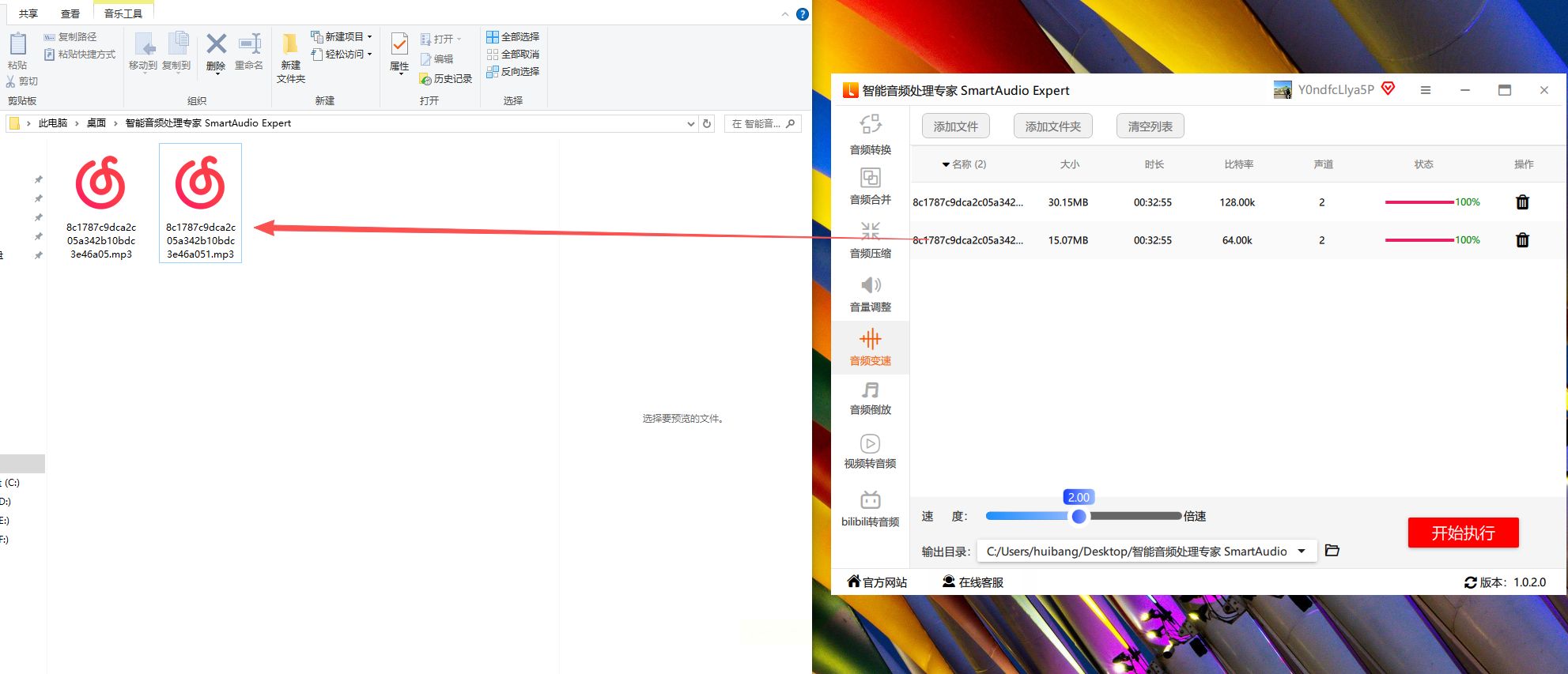Image resolution: width=1568 pixels, height=674 pixels.
Task: Delete the 15.07MB file from the list
Action: click(1522, 240)
